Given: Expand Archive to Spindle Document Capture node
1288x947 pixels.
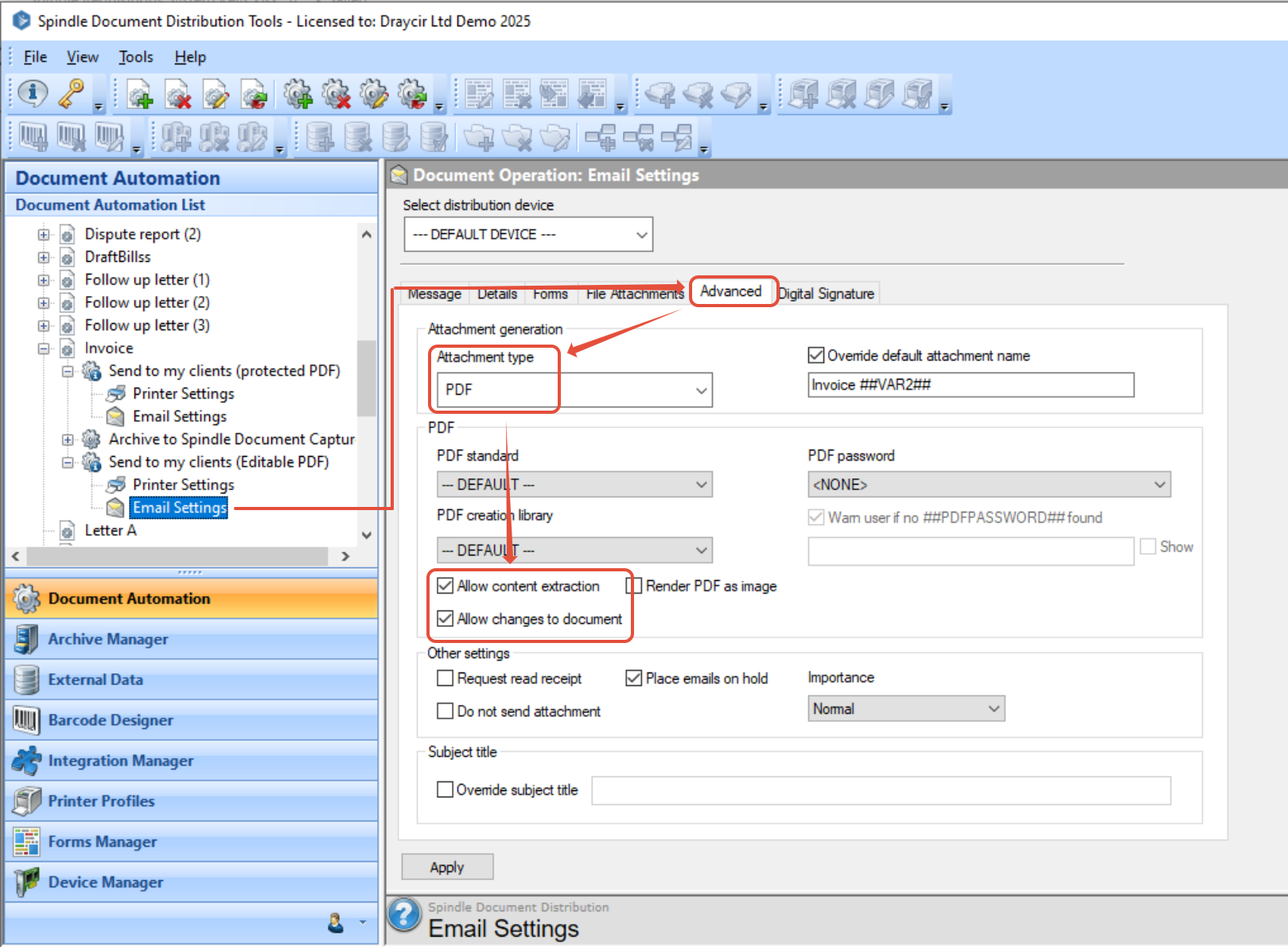Looking at the screenshot, I should click(68, 439).
